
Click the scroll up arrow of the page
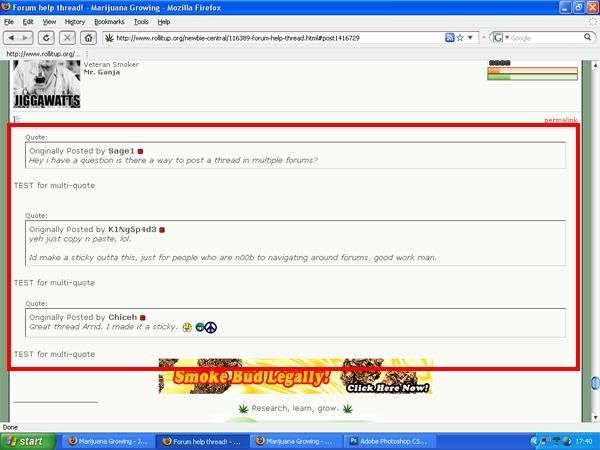click(x=595, y=65)
